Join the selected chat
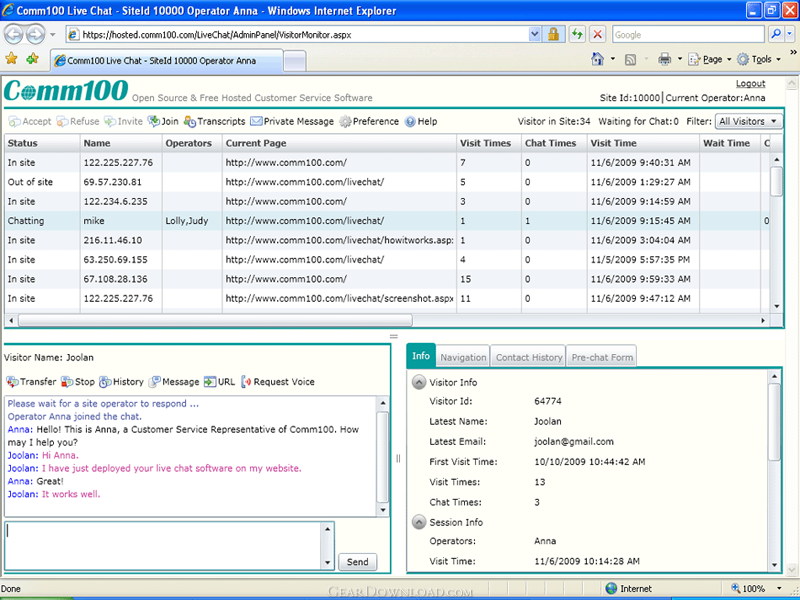Viewport: 800px width, 600px height. click(x=163, y=121)
